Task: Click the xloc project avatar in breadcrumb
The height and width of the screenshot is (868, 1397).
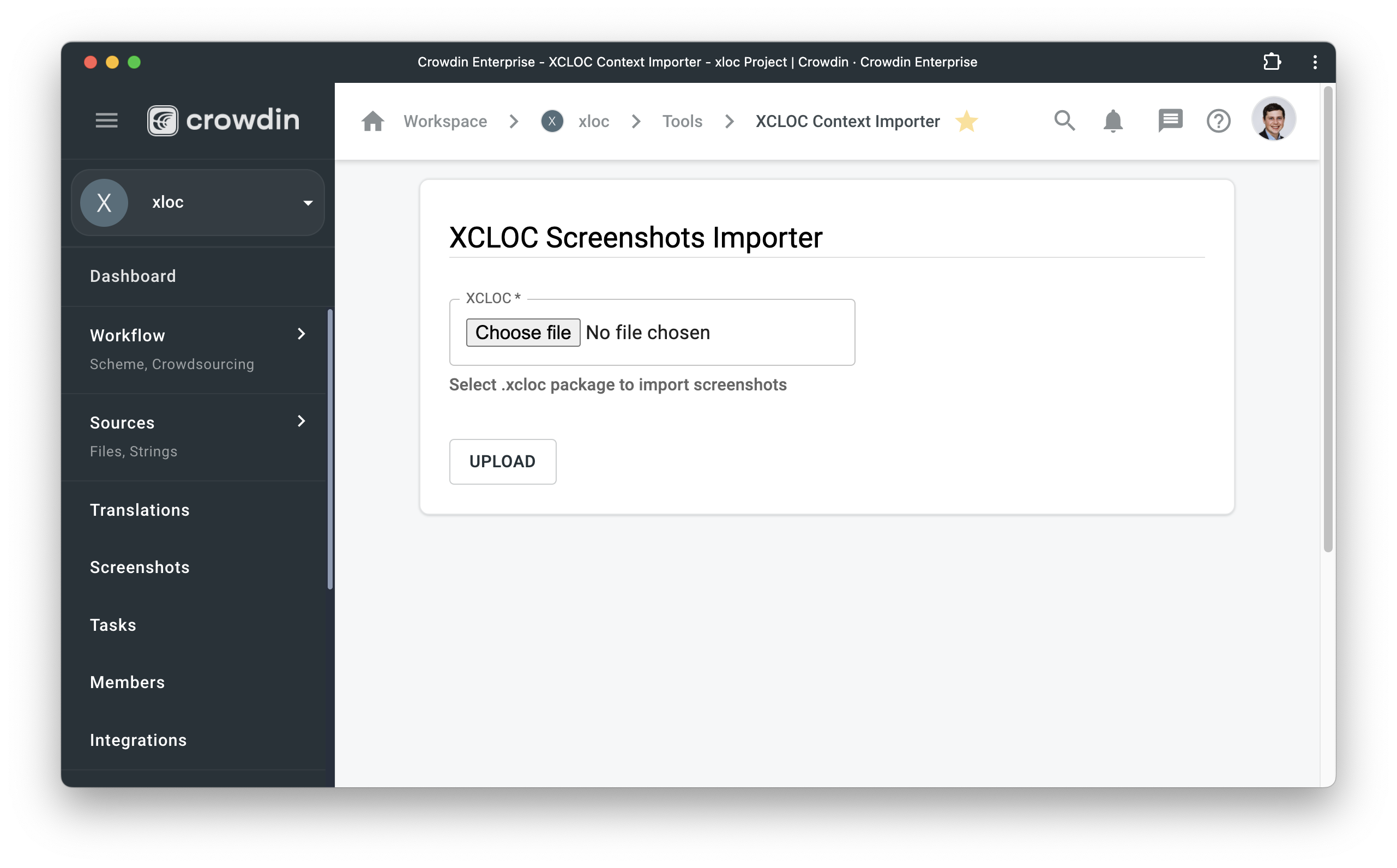Action: 552,121
